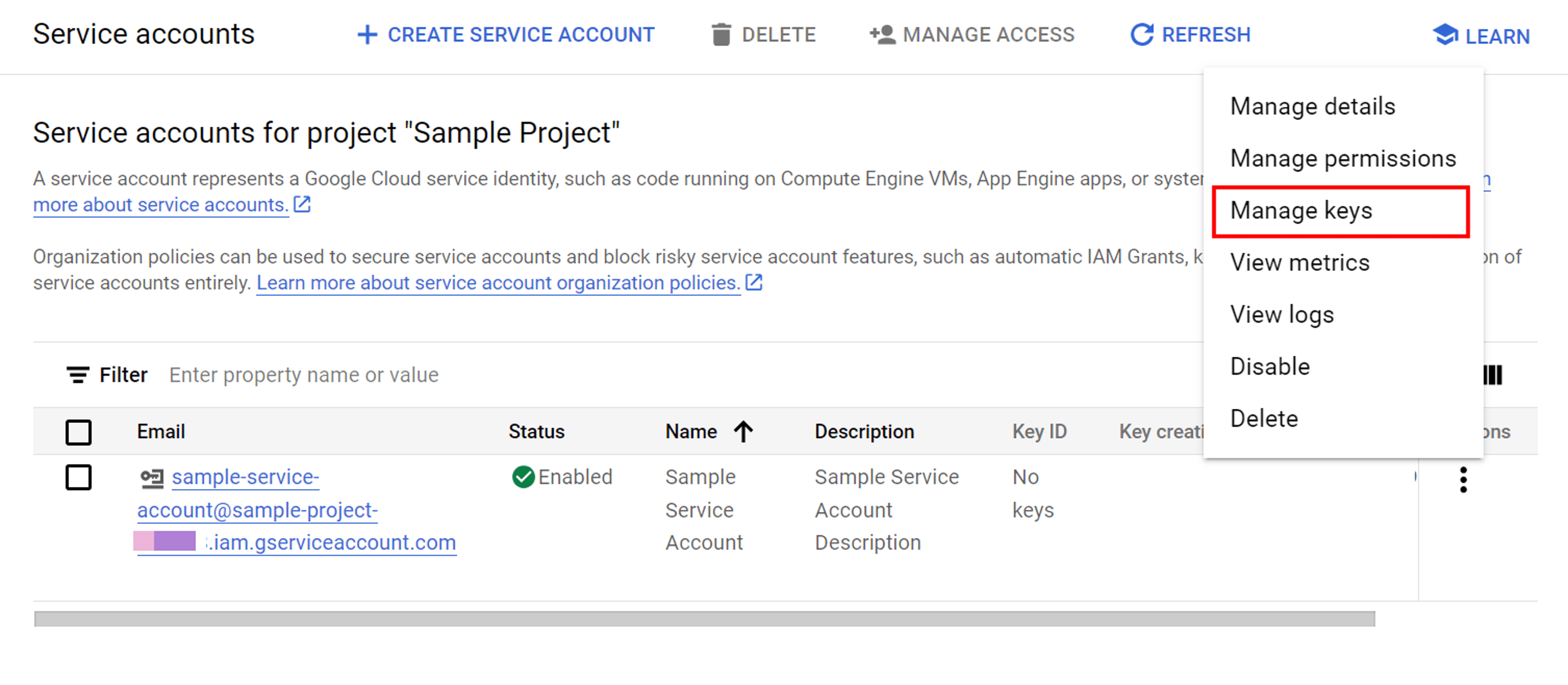Click the plus icon beside Create Service Account

[x=367, y=35]
